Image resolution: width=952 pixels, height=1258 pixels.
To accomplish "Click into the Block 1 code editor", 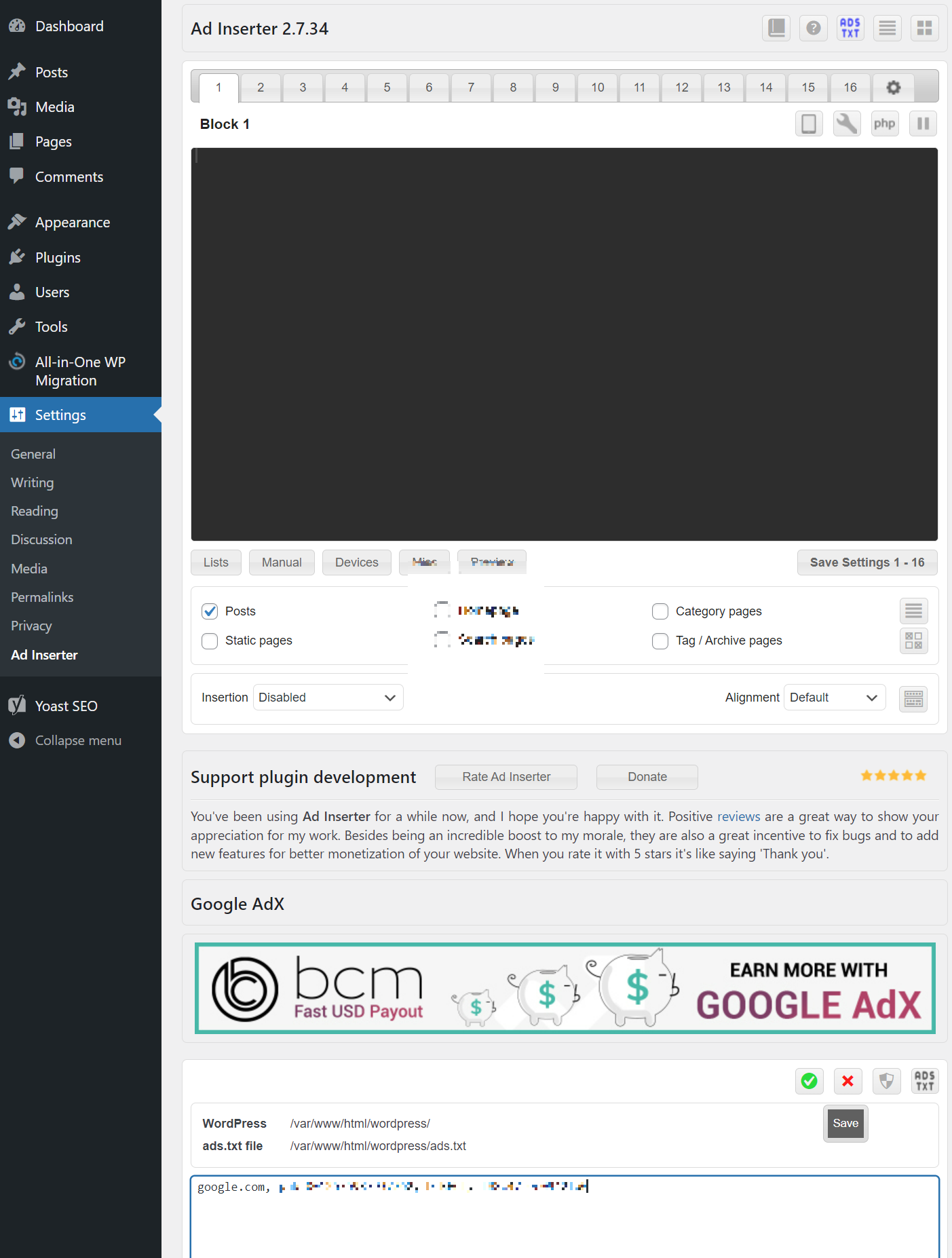I will 564,344.
